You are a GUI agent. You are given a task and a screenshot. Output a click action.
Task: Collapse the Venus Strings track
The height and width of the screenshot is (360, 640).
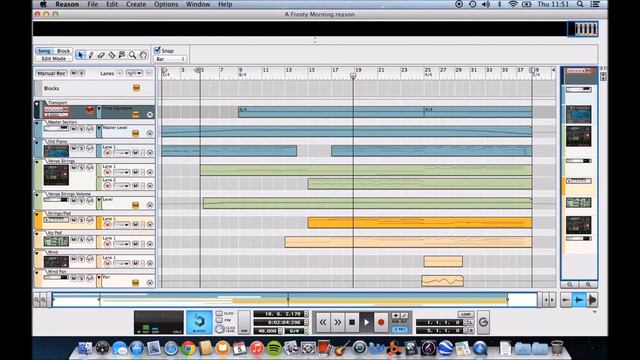(36, 162)
